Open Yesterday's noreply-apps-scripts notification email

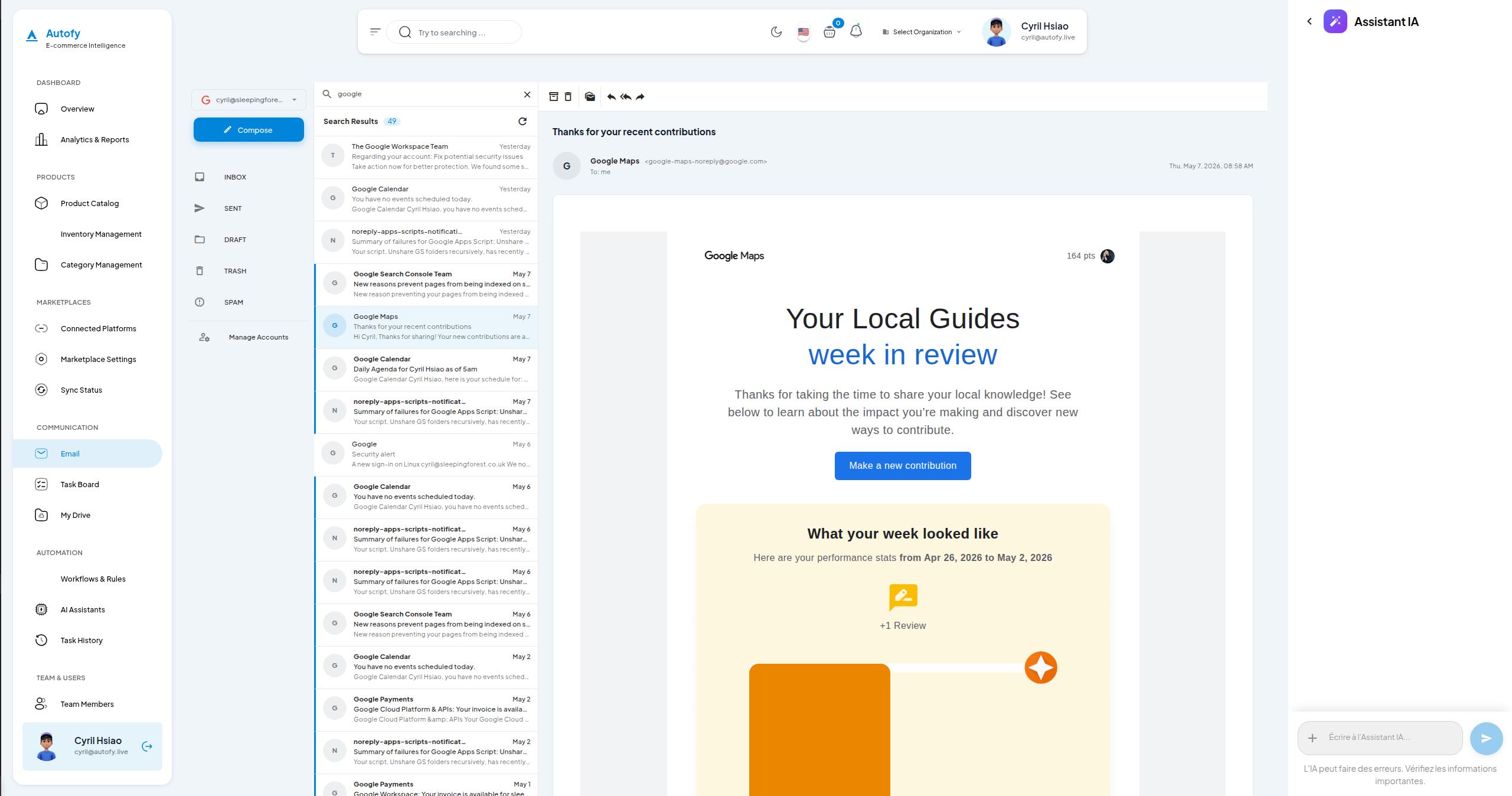point(426,242)
